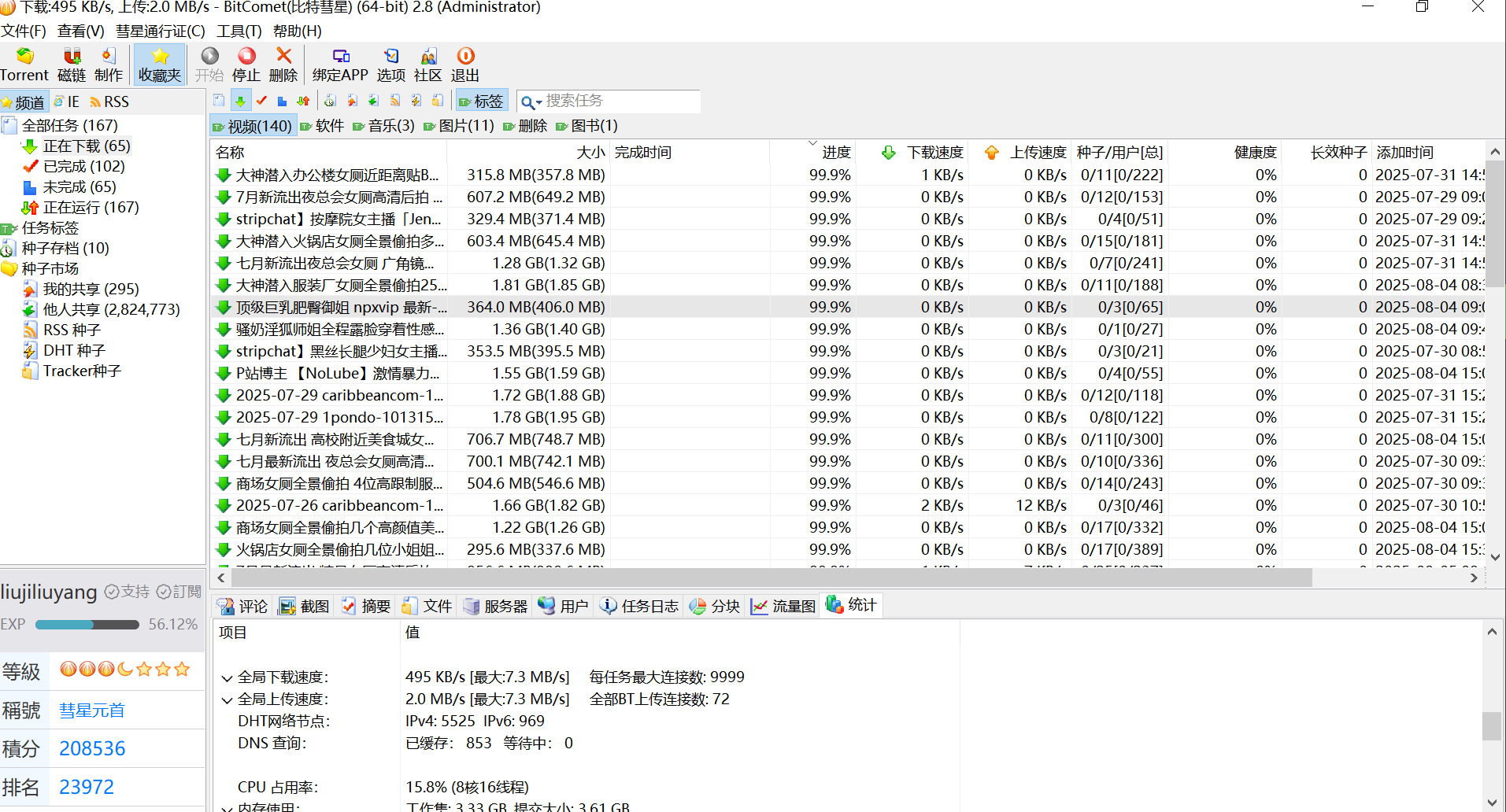
Task: Click the 制作 create torrent icon
Action: click(109, 57)
